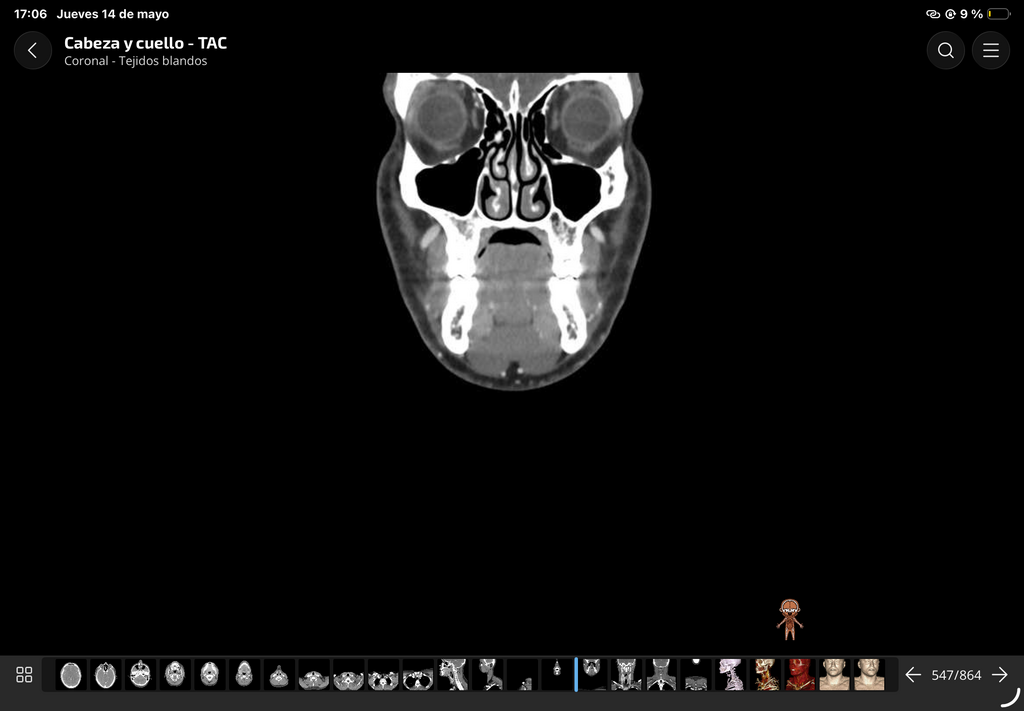This screenshot has height=711, width=1024.
Task: Tap the battery indicator in status bar
Action: (999, 14)
